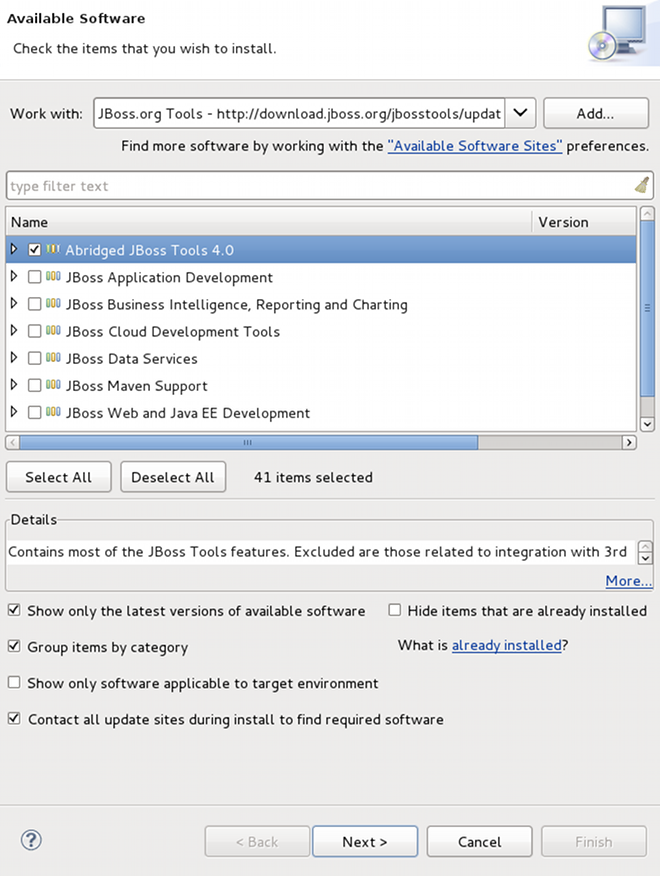The height and width of the screenshot is (876, 660).
Task: Select JBoss Web and Java EE Development row text
Action: 188,413
